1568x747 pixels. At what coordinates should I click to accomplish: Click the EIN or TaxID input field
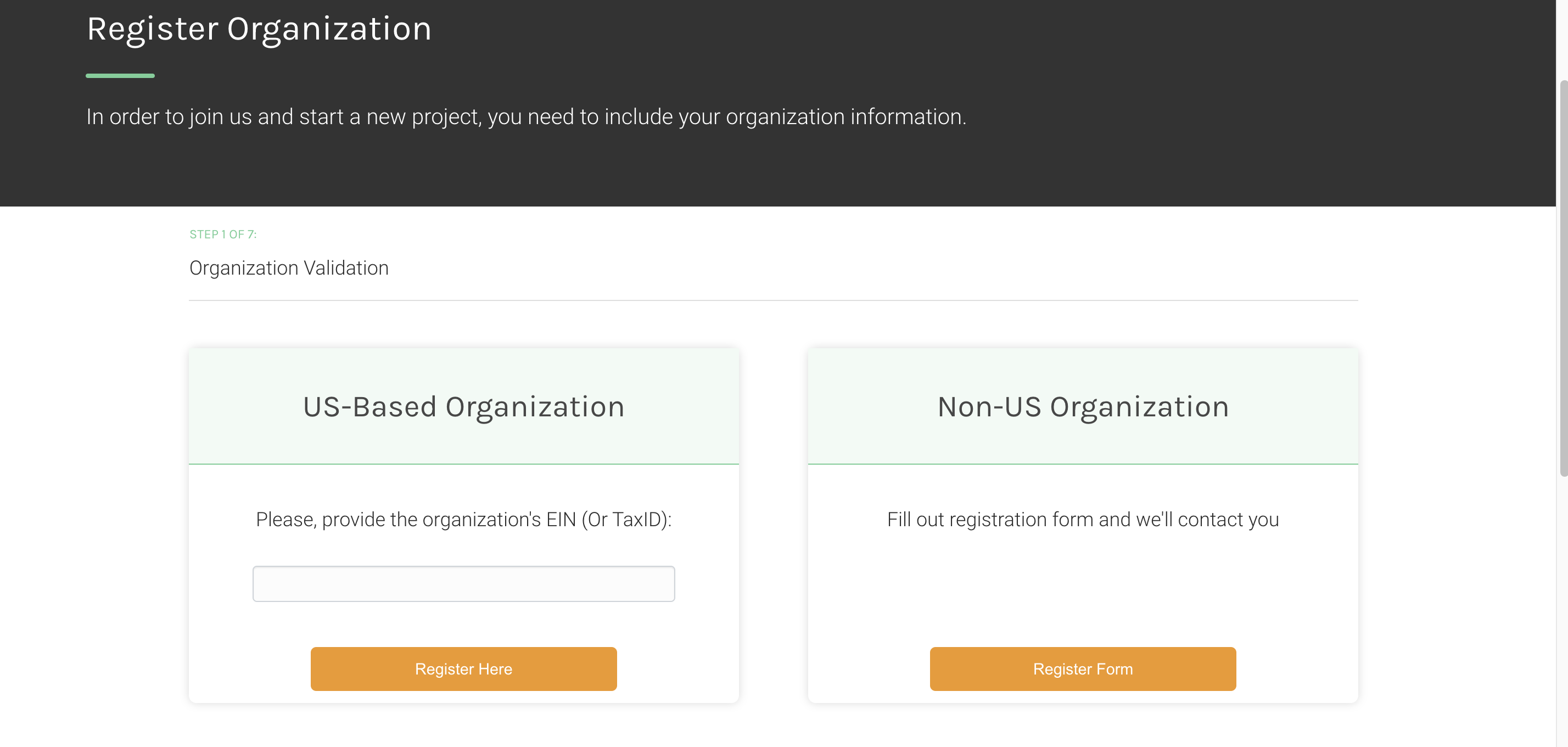[x=463, y=584]
